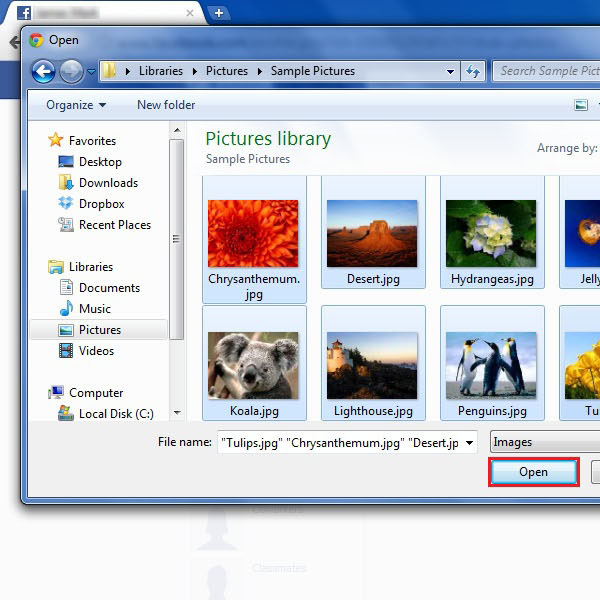Open the Downloads folder in Favorites
The width and height of the screenshot is (600, 600).
108,183
